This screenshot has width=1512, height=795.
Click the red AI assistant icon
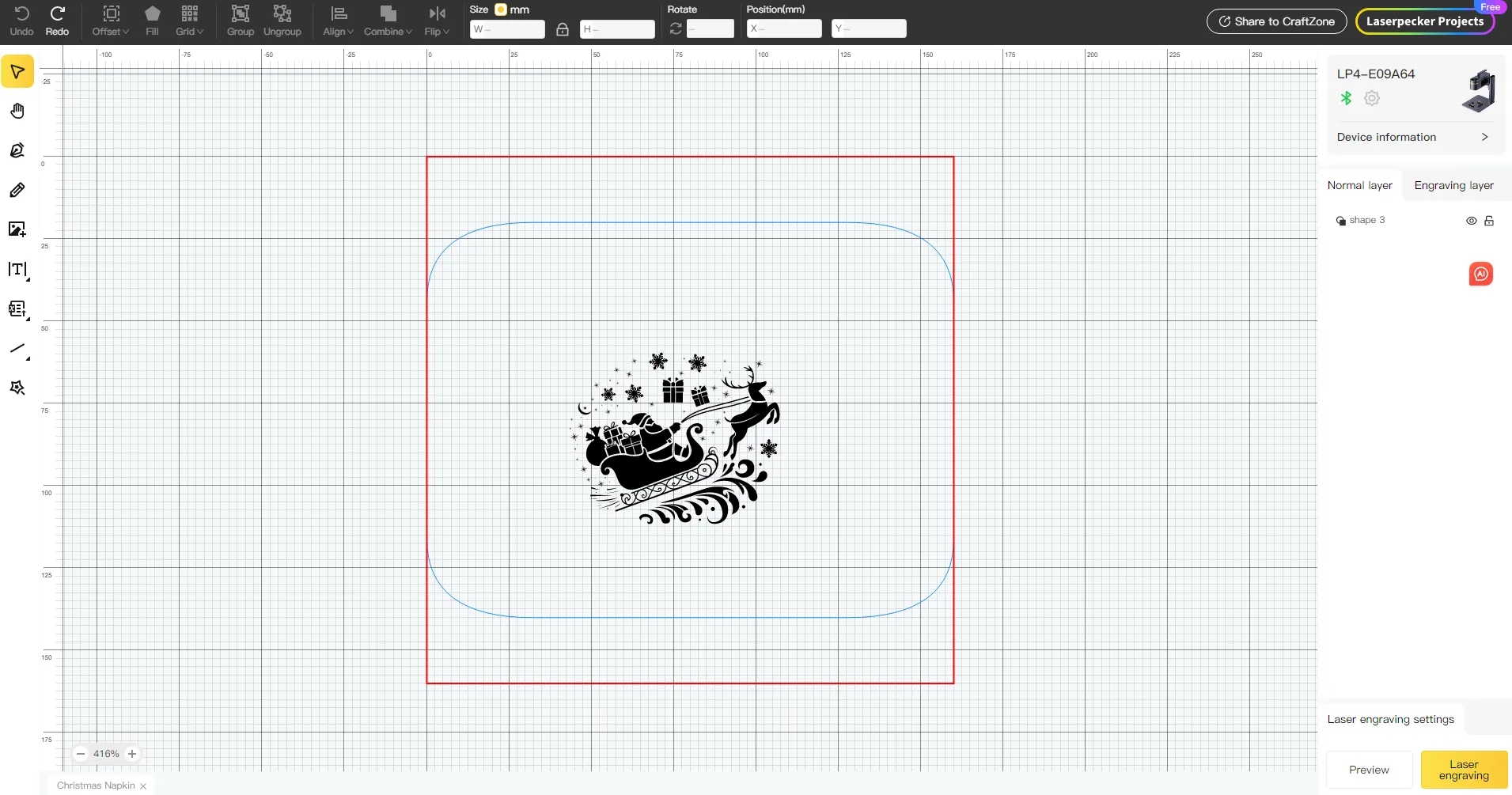pos(1481,274)
